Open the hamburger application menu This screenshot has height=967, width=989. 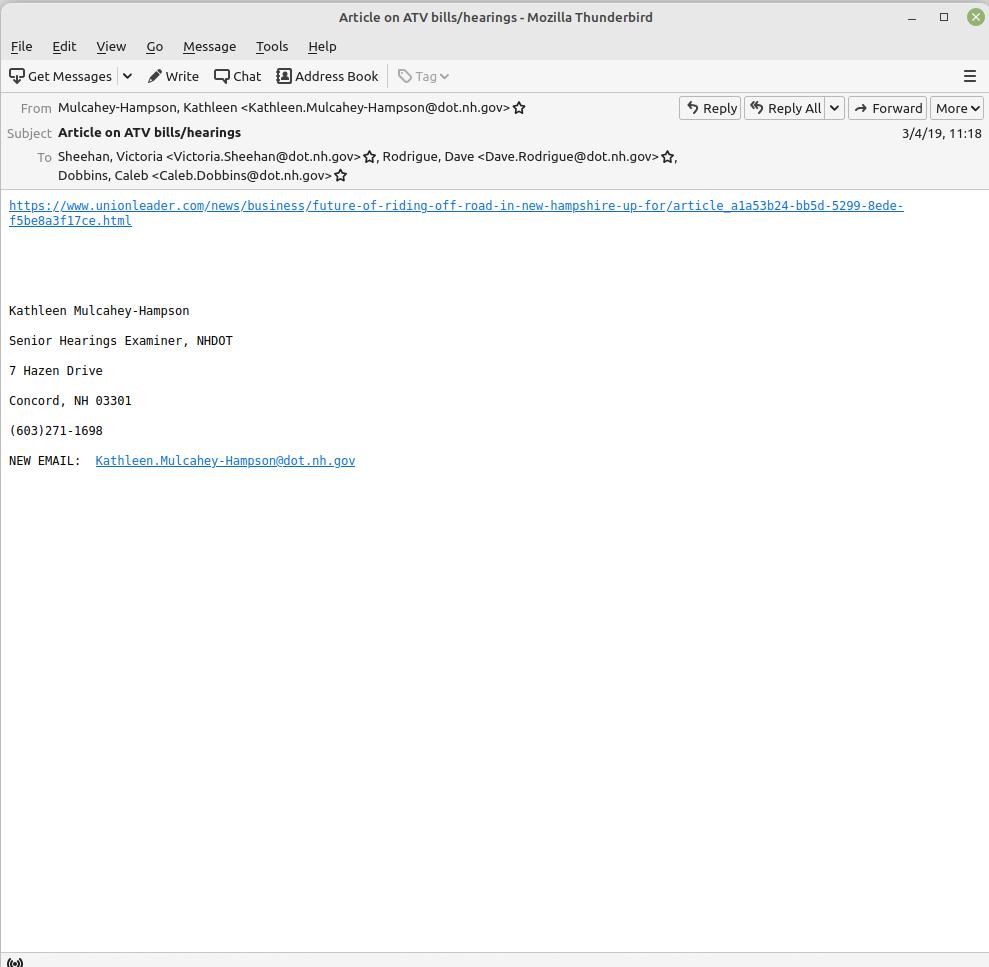(x=969, y=76)
